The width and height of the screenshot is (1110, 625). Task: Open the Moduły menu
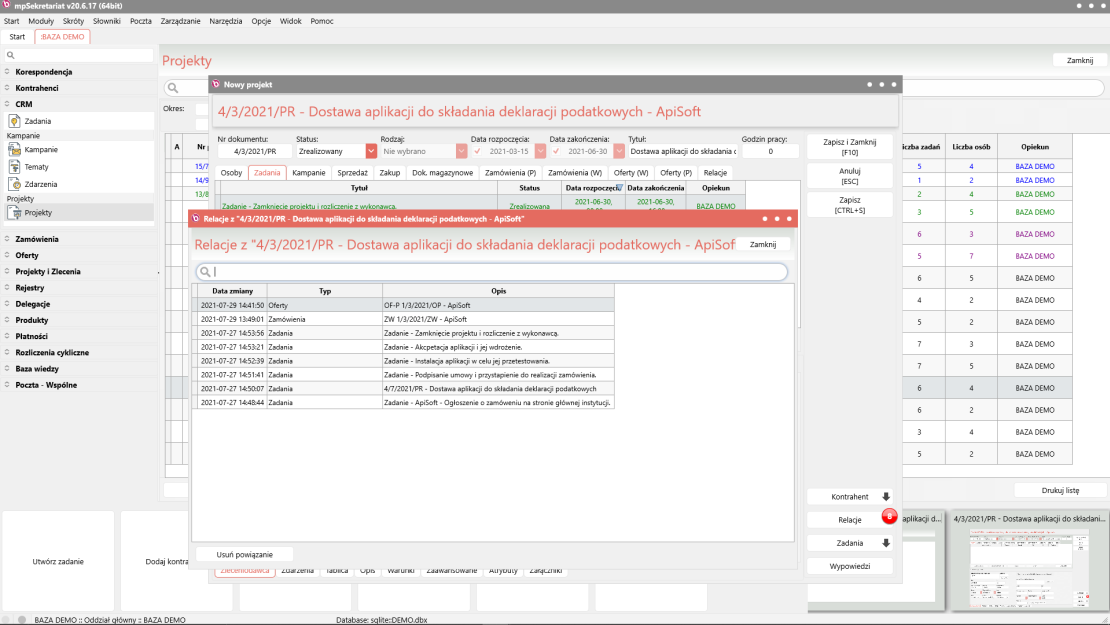[41, 21]
